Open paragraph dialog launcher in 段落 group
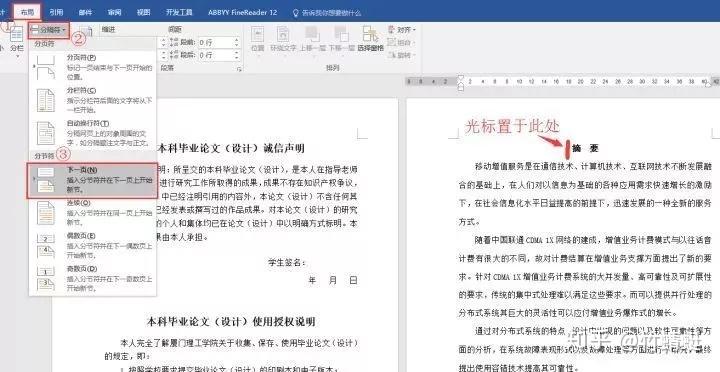Viewport: 720px width, 372px height. coord(238,69)
